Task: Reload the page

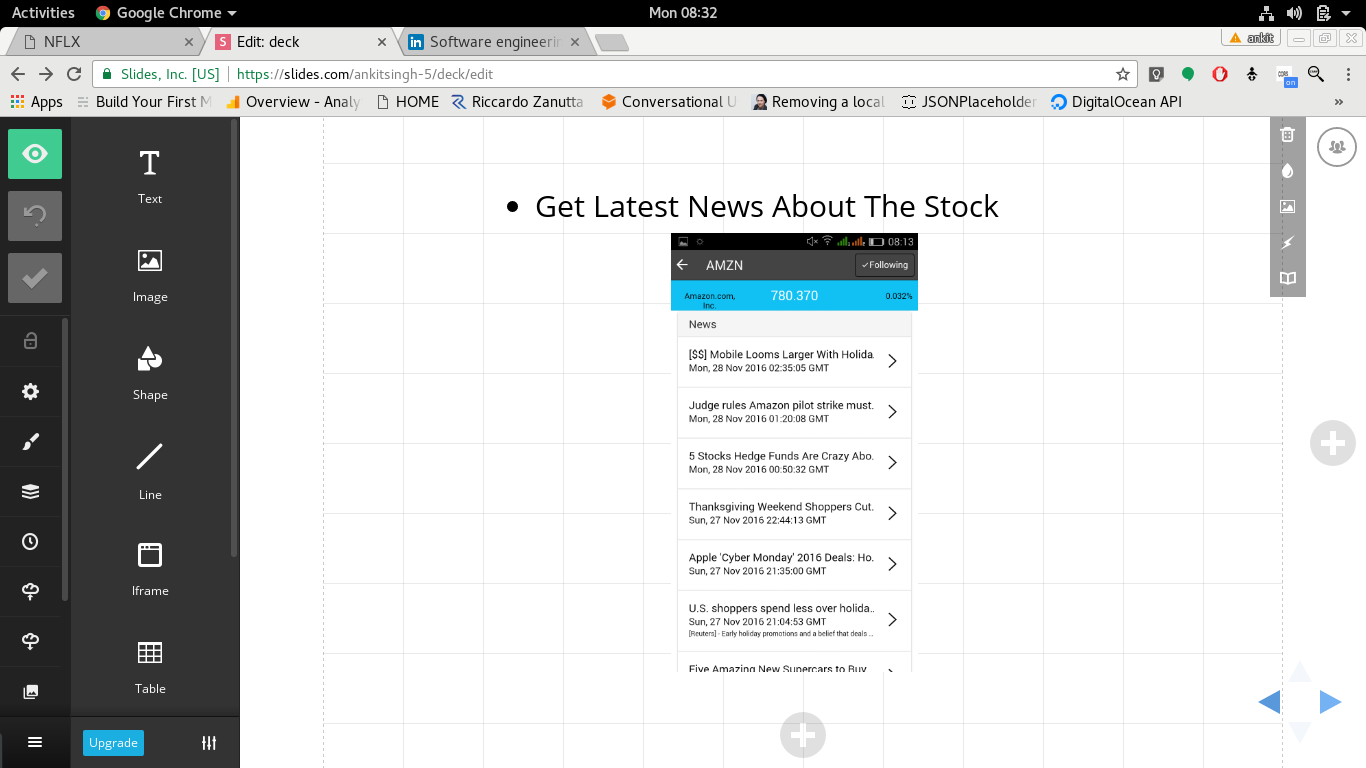Action: pyautogui.click(x=74, y=74)
